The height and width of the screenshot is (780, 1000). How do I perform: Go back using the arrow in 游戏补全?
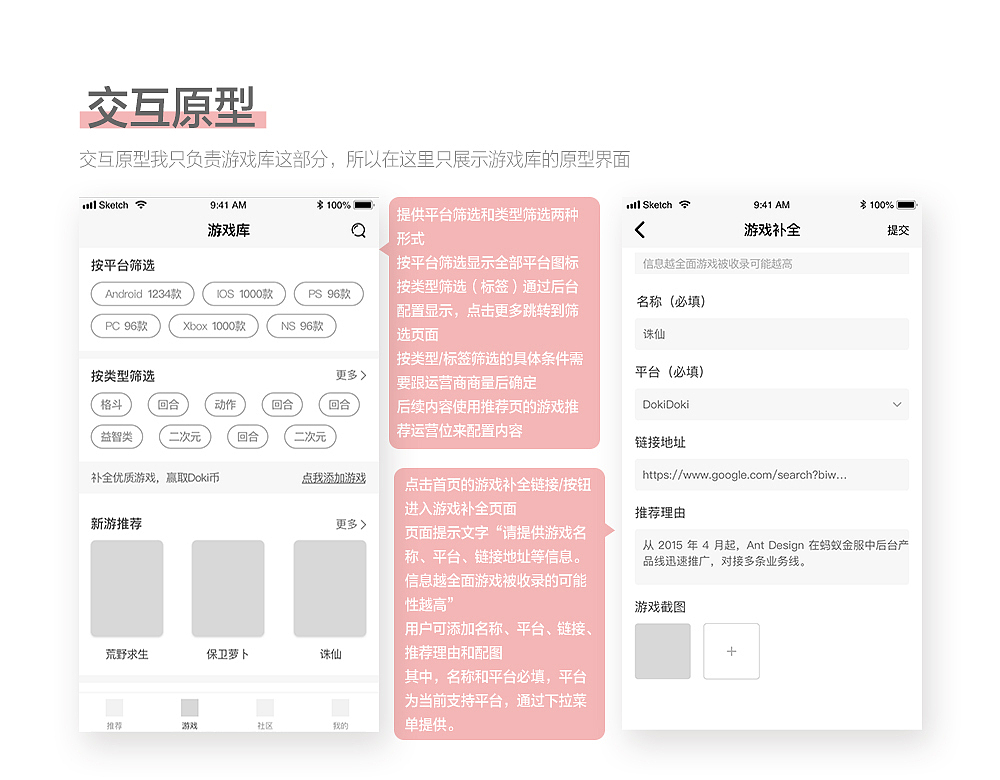pyautogui.click(x=640, y=230)
